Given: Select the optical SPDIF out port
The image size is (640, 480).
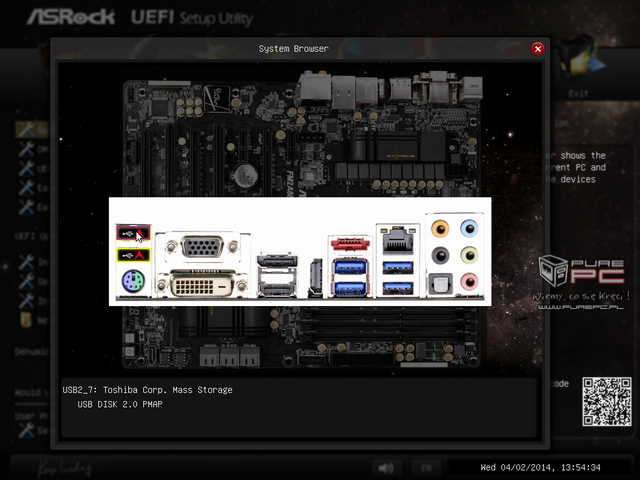Looking at the screenshot, I should 440,284.
